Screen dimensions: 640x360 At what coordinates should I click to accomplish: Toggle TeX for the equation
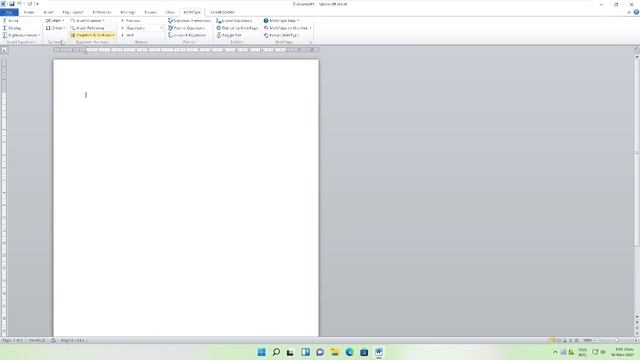tap(229, 35)
